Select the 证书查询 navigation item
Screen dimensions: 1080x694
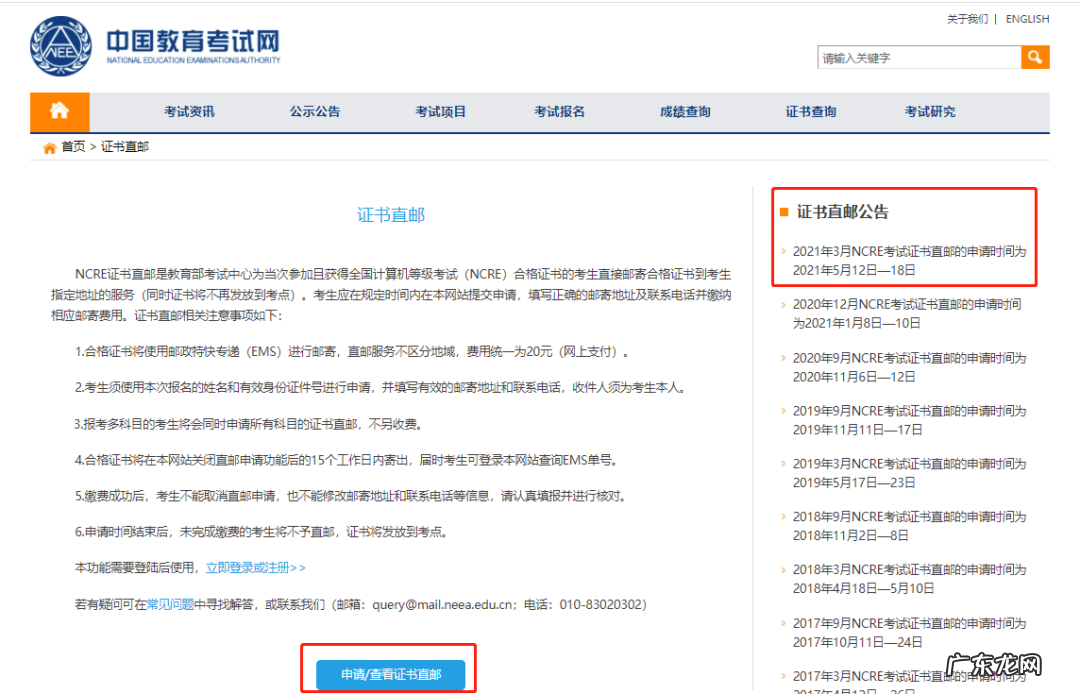tap(810, 111)
